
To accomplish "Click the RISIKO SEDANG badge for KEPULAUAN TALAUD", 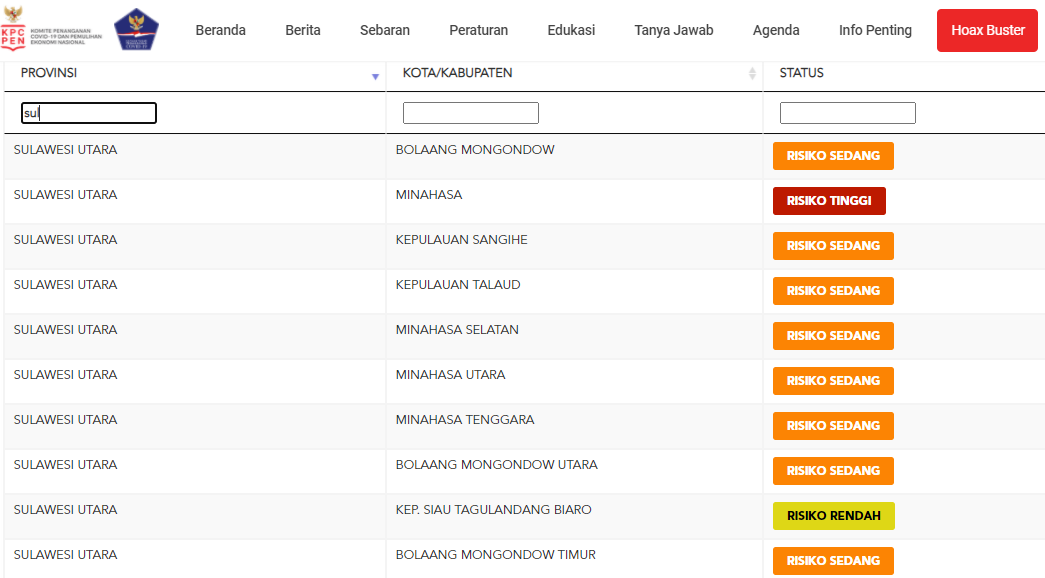I will pyautogui.click(x=833, y=291).
